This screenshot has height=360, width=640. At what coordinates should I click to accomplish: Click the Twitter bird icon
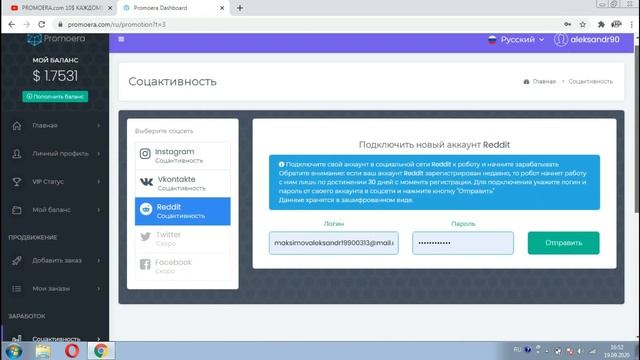click(145, 237)
